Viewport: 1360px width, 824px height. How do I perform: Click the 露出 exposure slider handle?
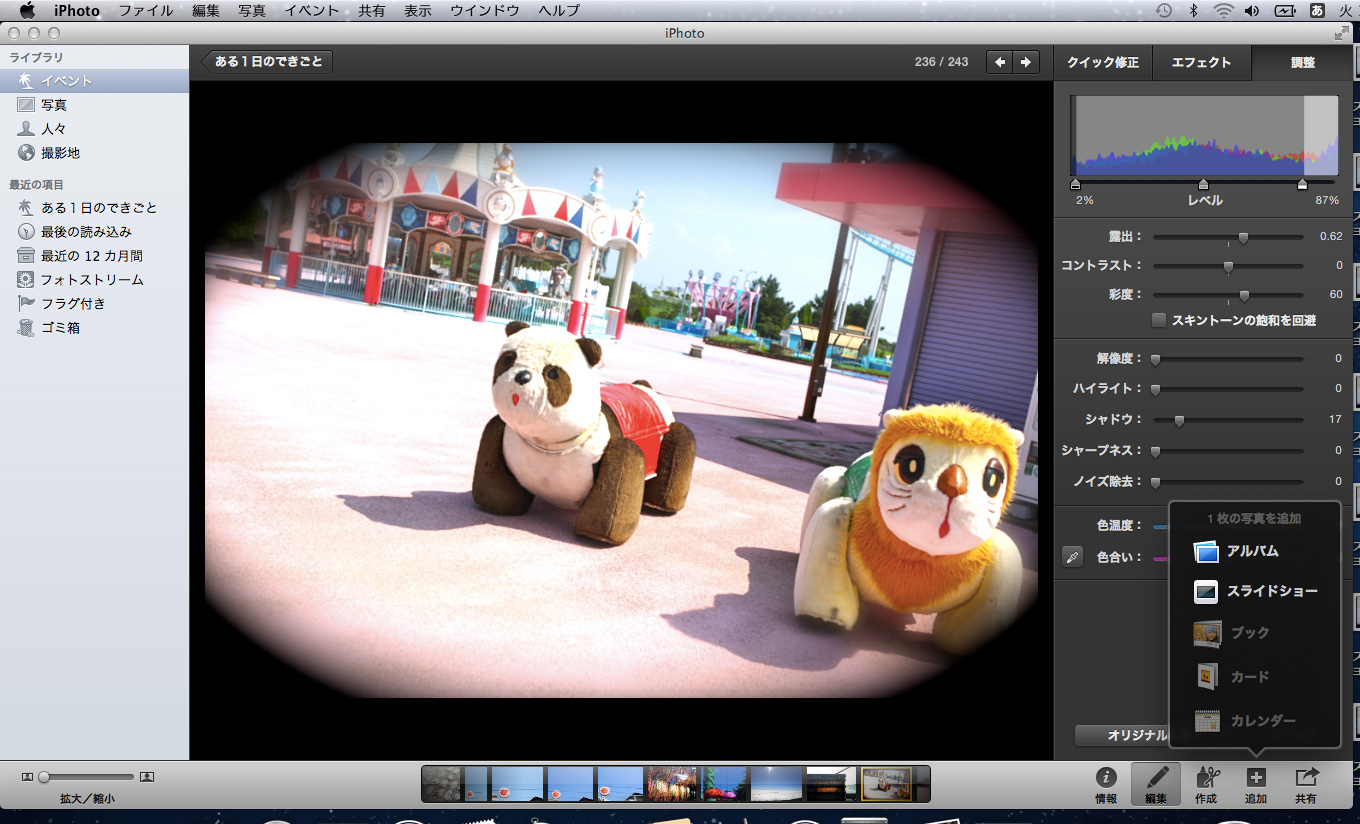(1243, 238)
